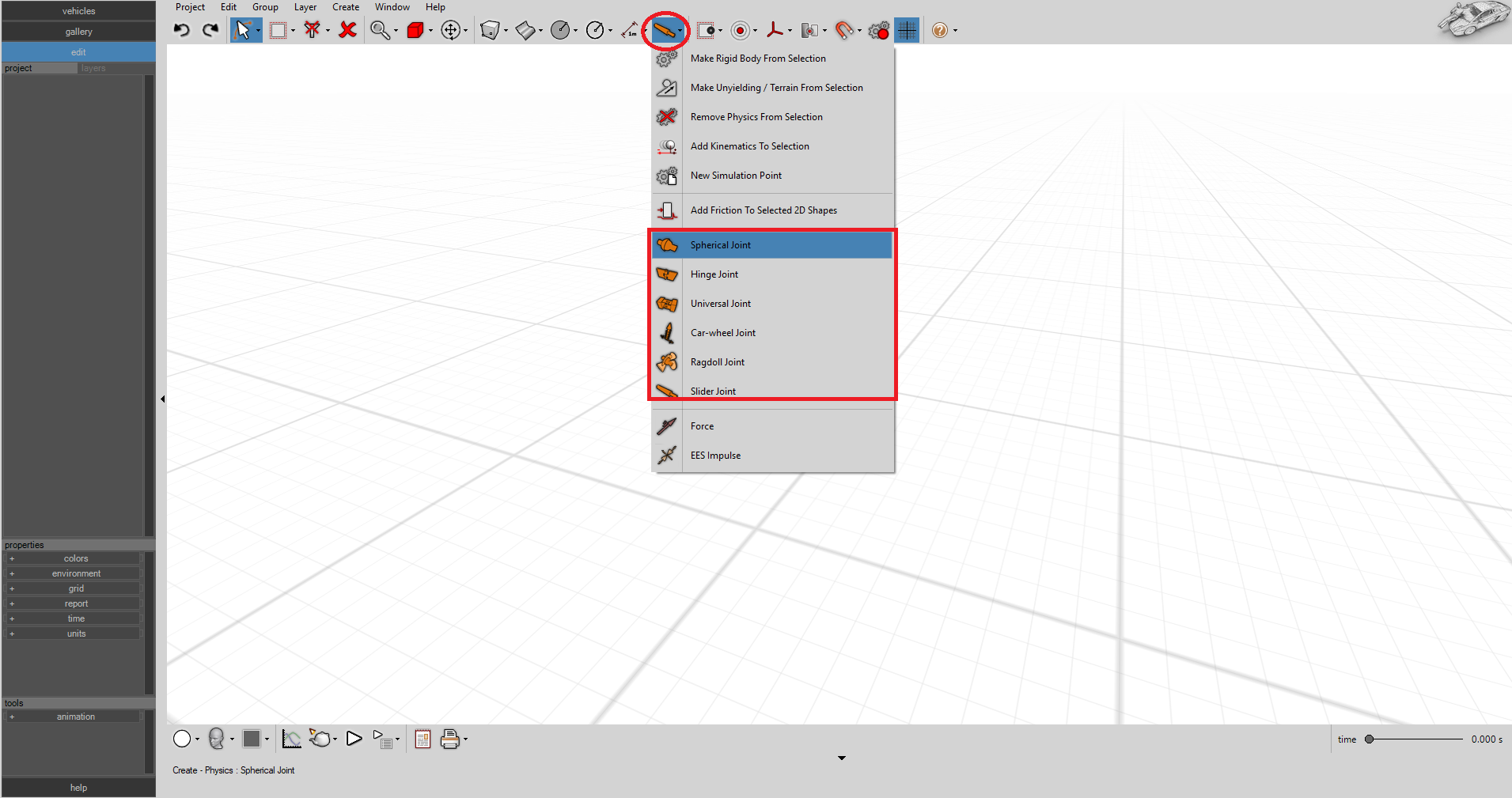Choose Make Unyielding / Terrain From Selection
The image size is (1512, 798).
click(772, 88)
